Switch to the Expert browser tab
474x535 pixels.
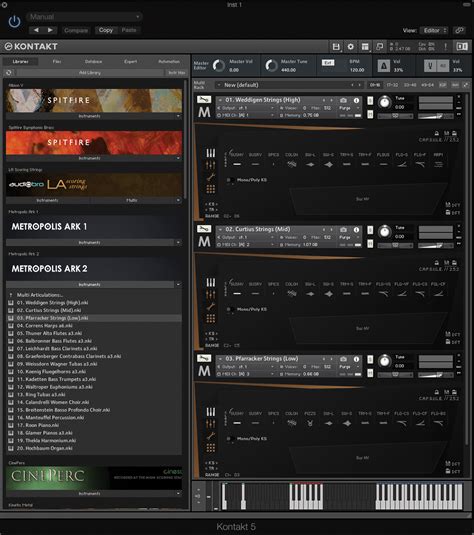(131, 62)
